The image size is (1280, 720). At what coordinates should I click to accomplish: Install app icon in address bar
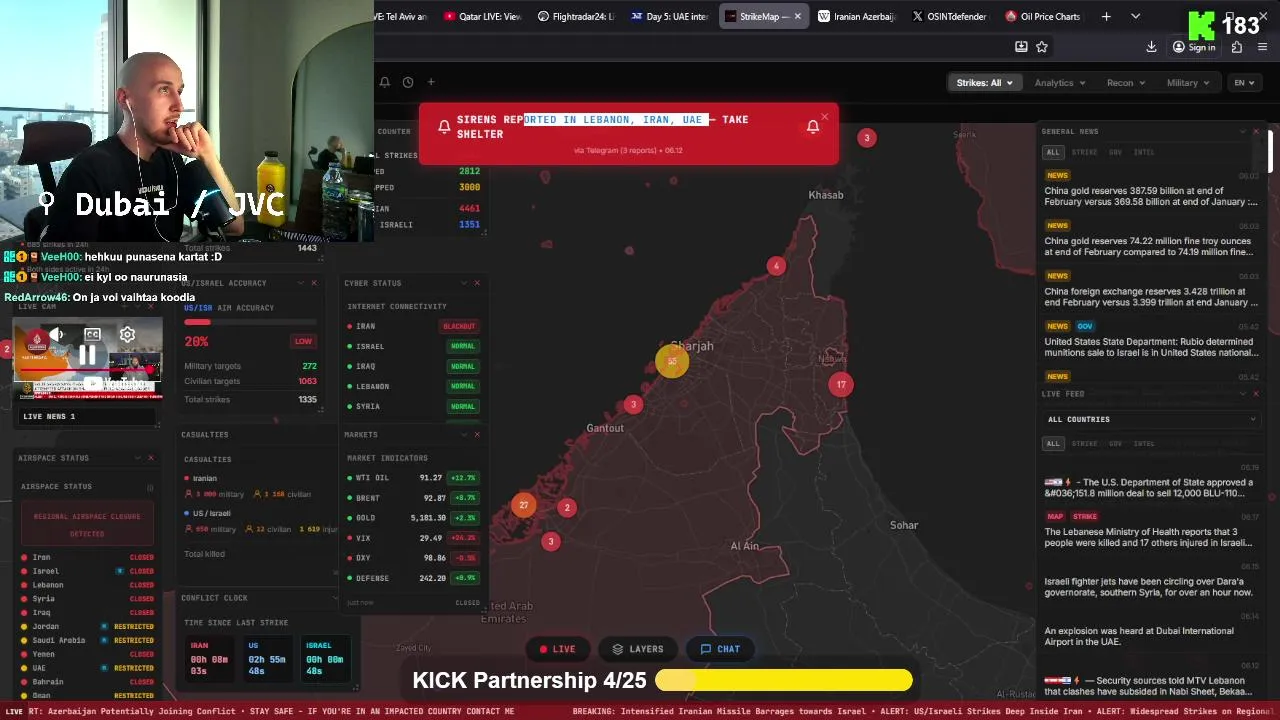click(x=1021, y=47)
